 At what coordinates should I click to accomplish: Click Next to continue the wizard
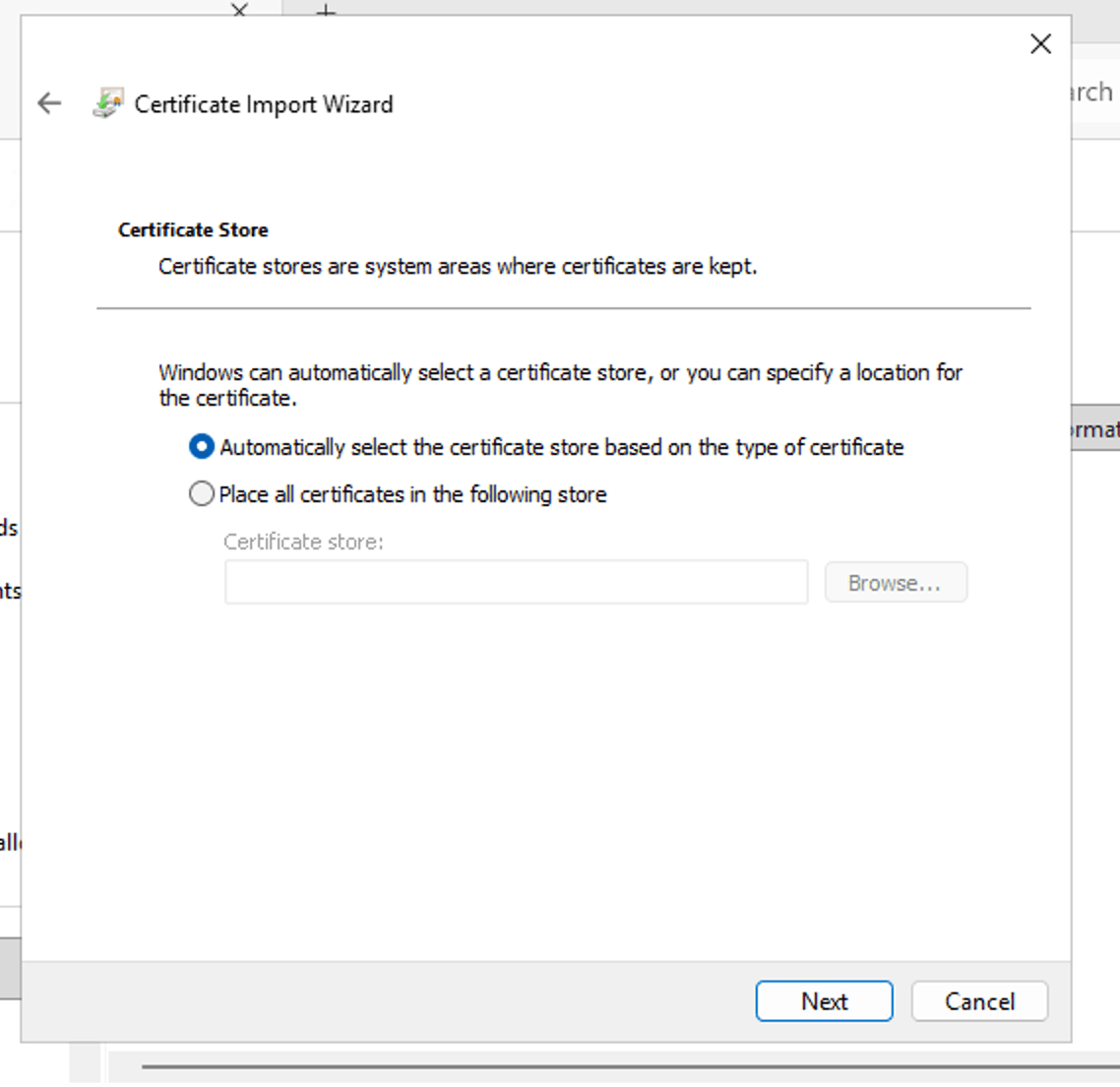click(x=824, y=1001)
